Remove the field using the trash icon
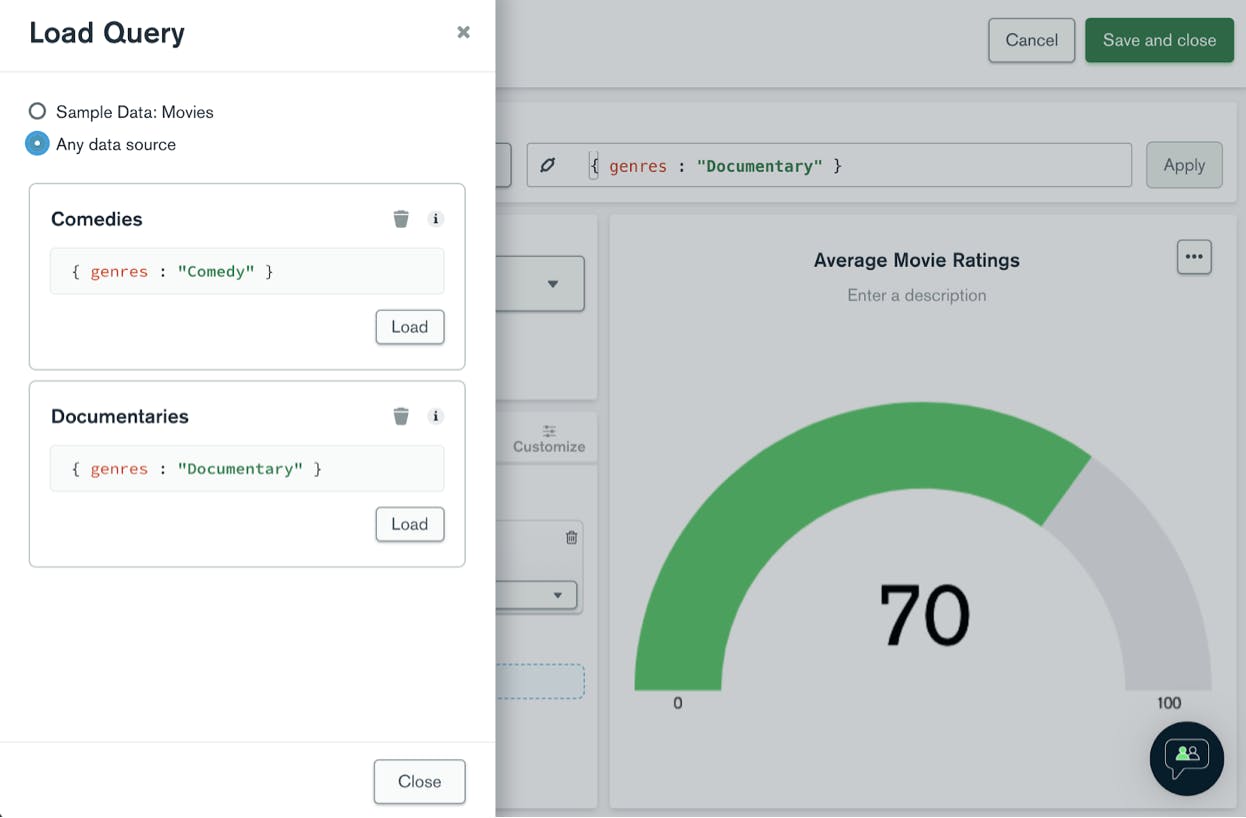The height and width of the screenshot is (818, 1246). [x=571, y=537]
